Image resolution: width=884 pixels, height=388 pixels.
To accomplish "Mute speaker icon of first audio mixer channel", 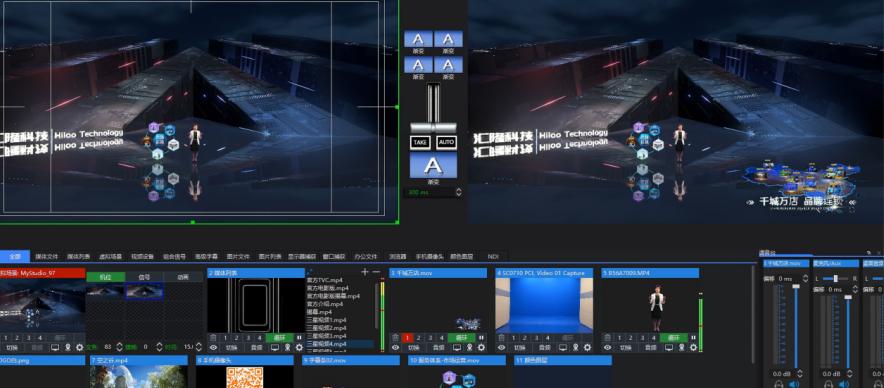I will (x=794, y=384).
